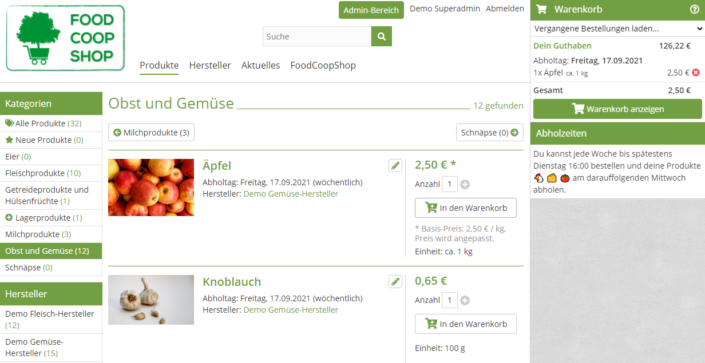This screenshot has height=363, width=705.
Task: Remove Äpfel from cart with red X
Action: 696,72
